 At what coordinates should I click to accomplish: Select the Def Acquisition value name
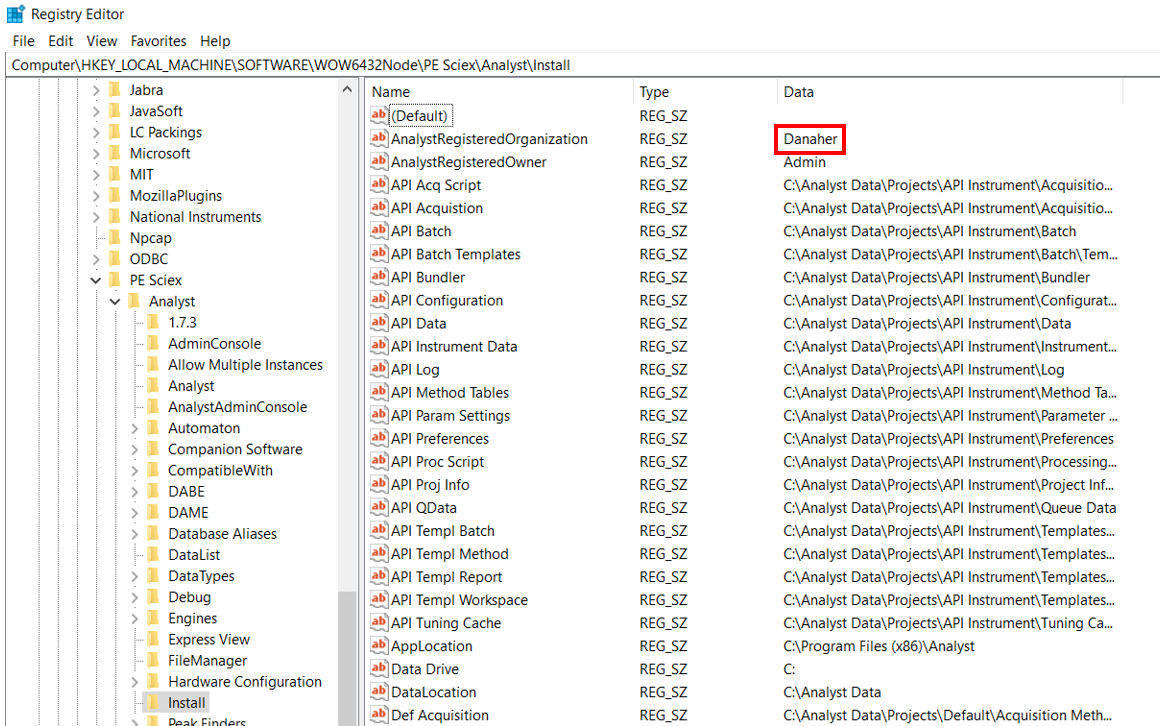[439, 715]
